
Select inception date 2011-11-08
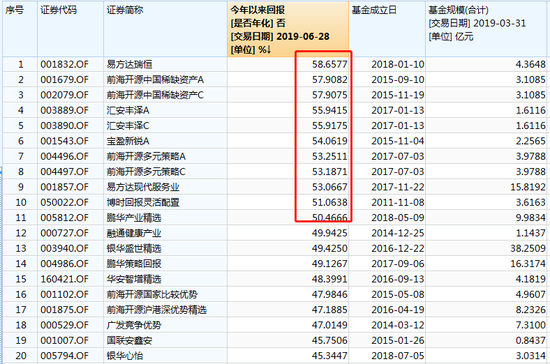click(398, 202)
